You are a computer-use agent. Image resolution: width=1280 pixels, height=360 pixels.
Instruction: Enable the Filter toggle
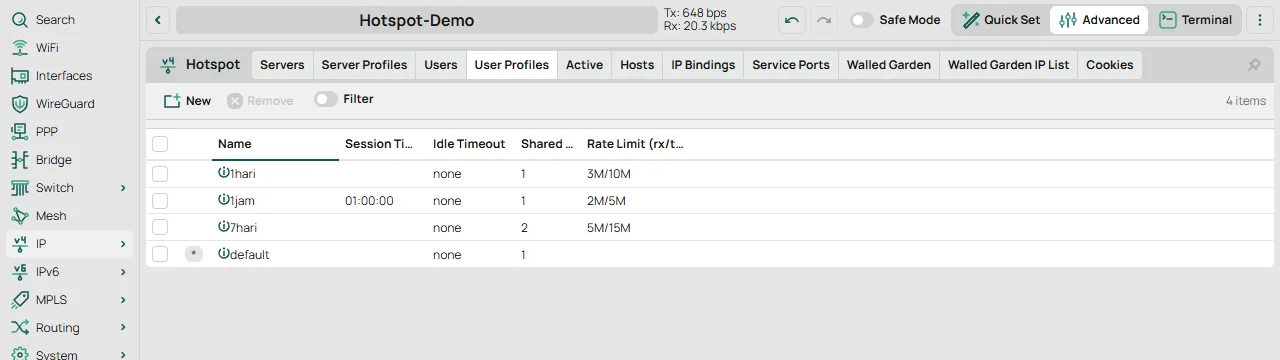[325, 99]
